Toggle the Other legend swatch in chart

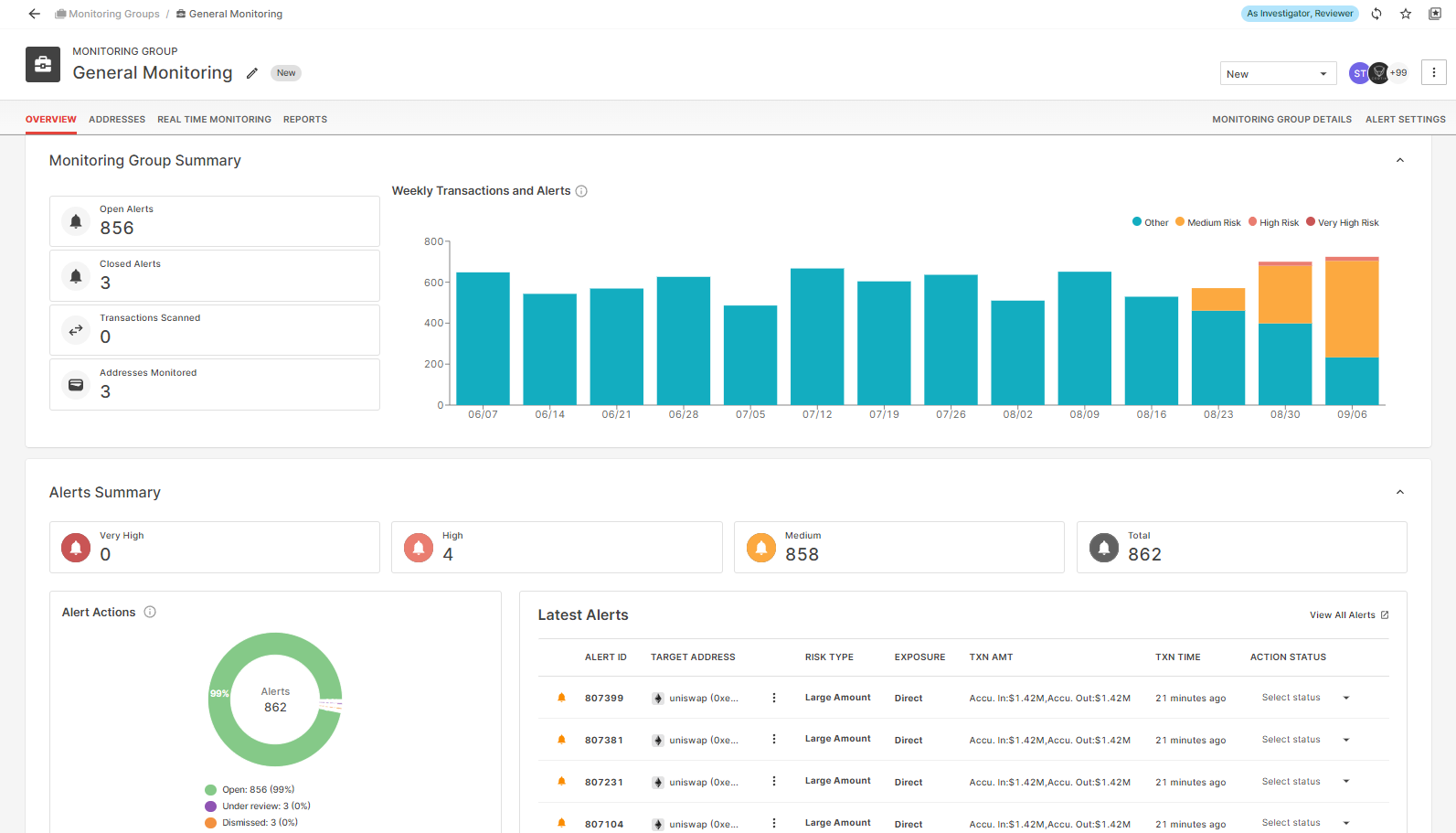pyautogui.click(x=1137, y=221)
